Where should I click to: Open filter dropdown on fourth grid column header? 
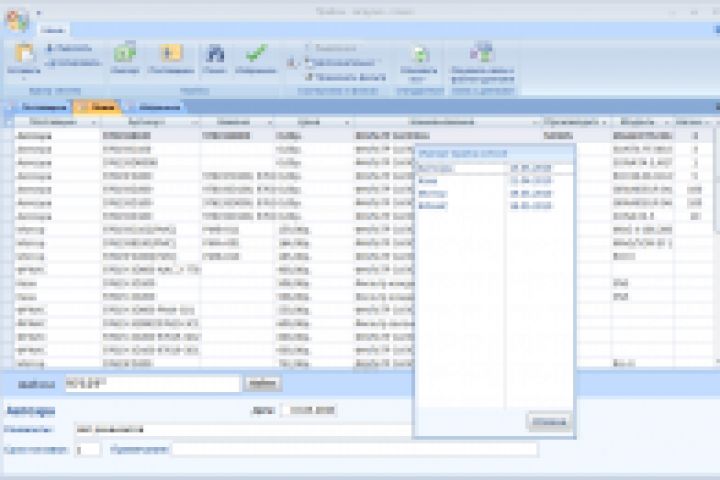[347, 123]
